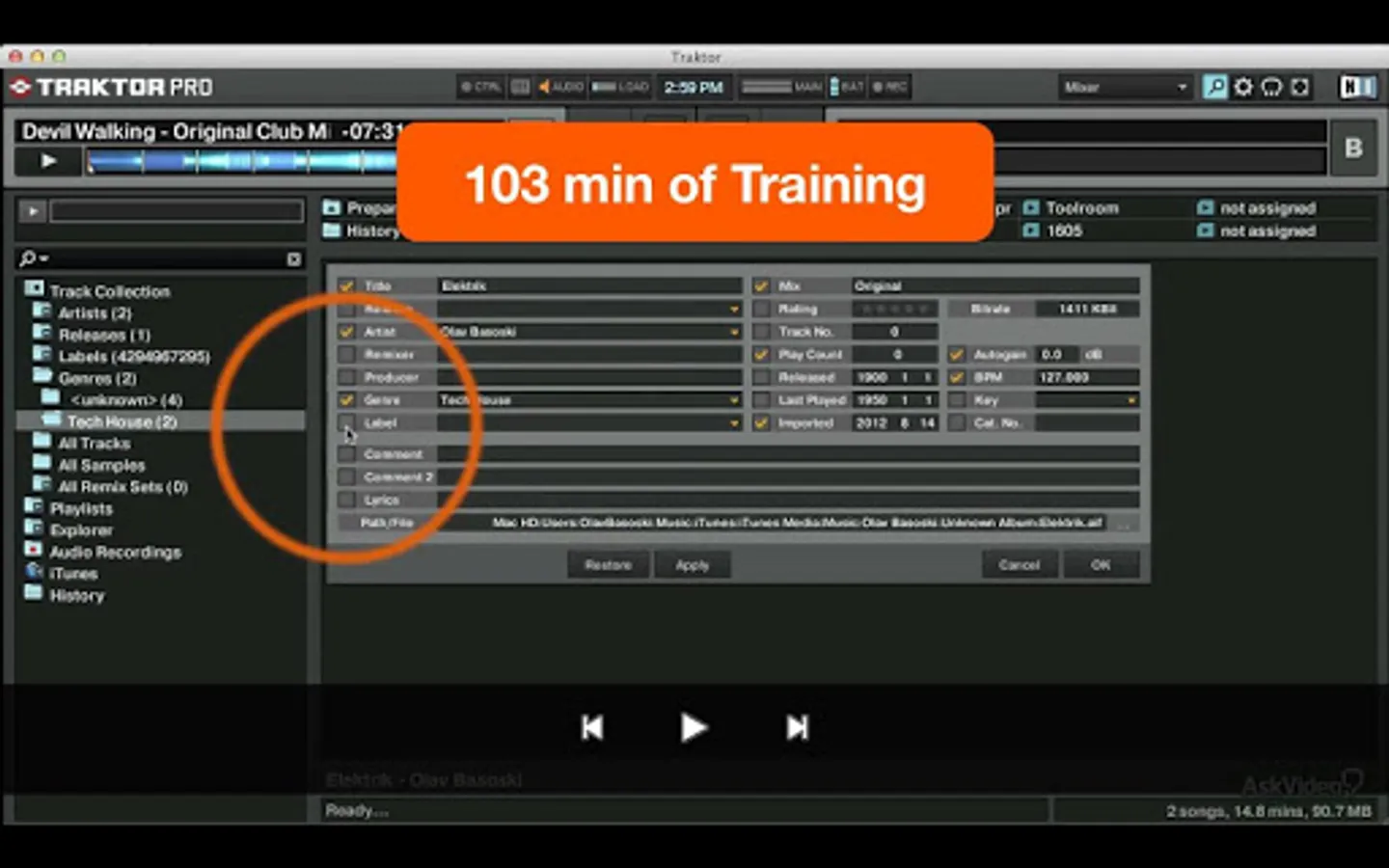Open the Key field dropdown arrow
Image resolution: width=1389 pixels, height=868 pixels.
coord(1130,400)
